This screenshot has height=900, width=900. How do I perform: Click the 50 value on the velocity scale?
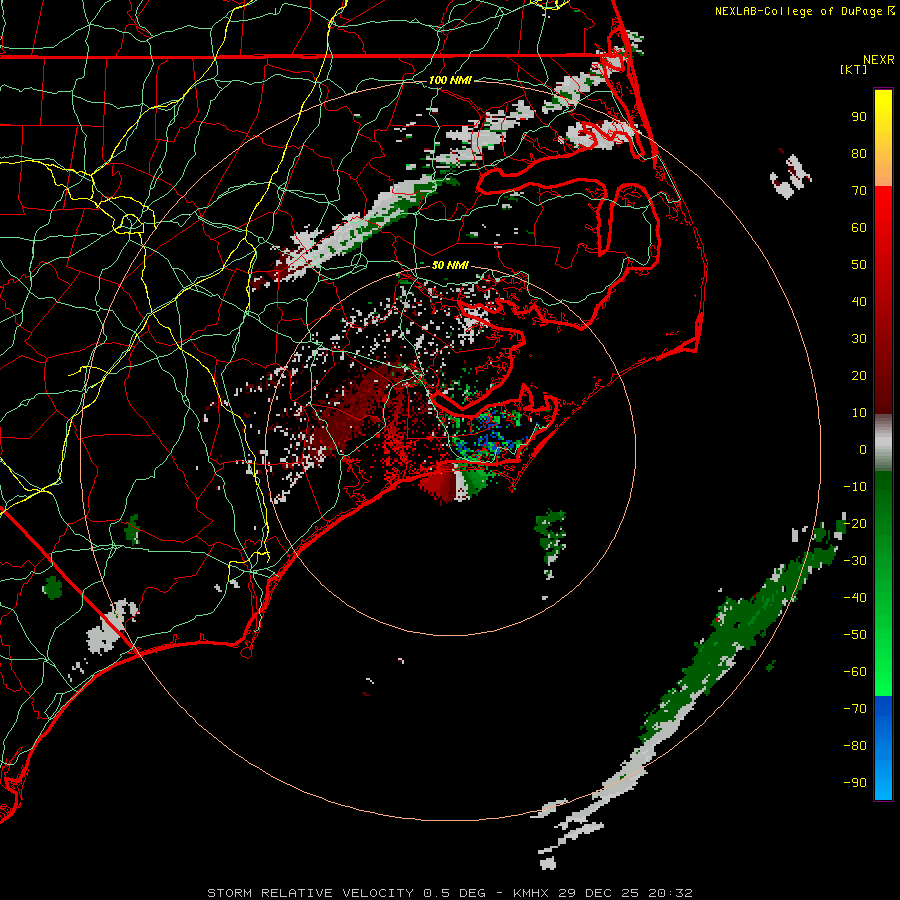859,265
